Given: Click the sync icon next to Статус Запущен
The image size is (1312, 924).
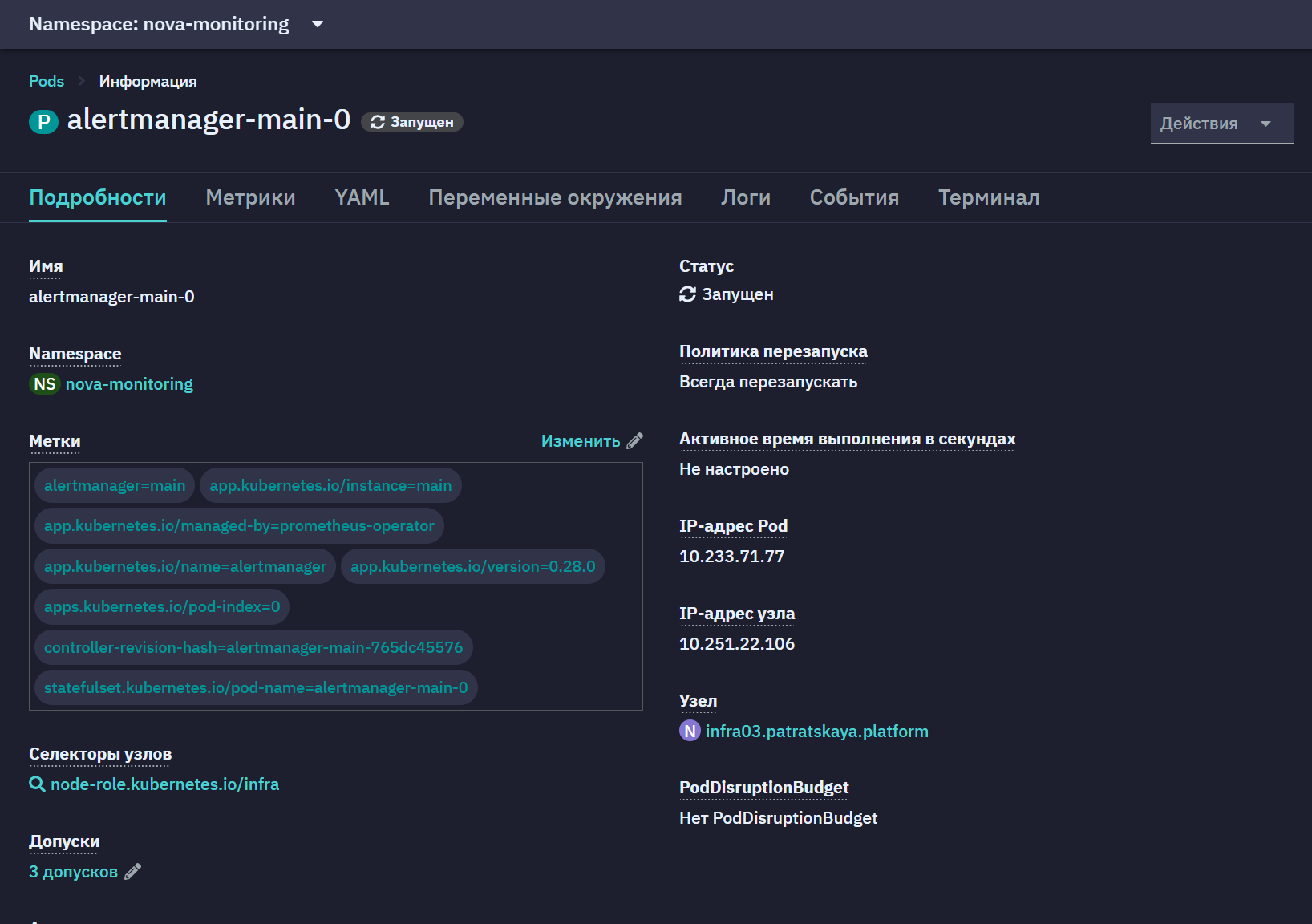Looking at the screenshot, I should click(687, 294).
